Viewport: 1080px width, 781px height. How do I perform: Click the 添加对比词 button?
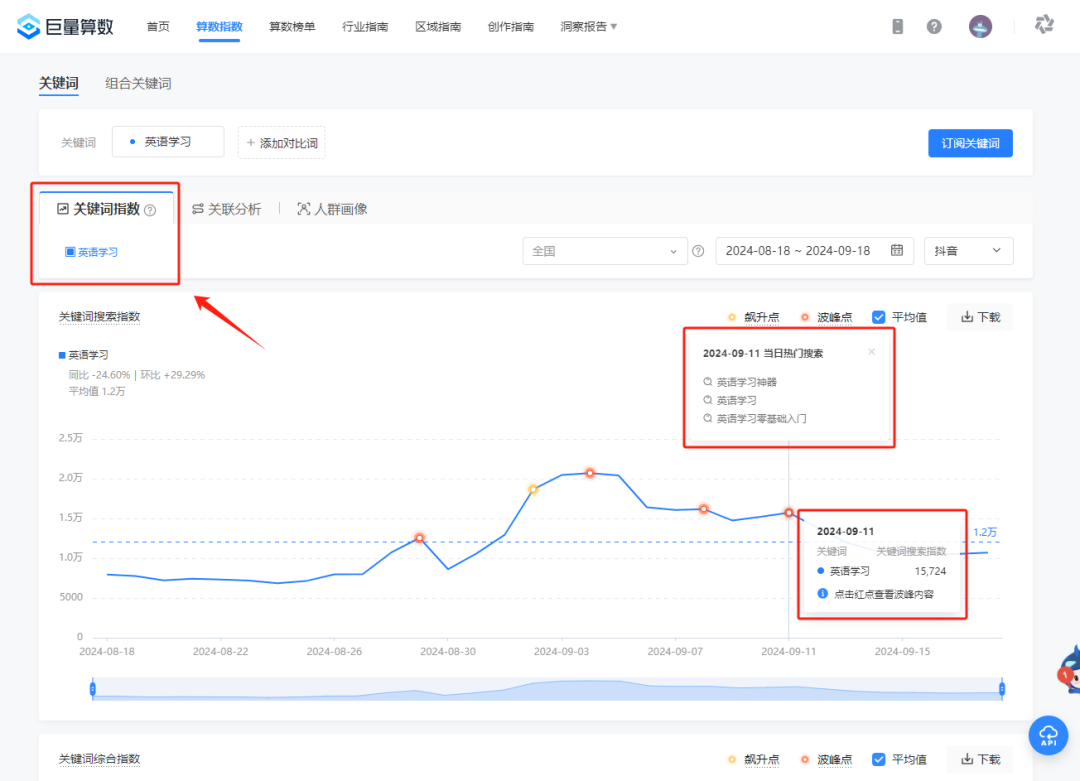coord(281,142)
